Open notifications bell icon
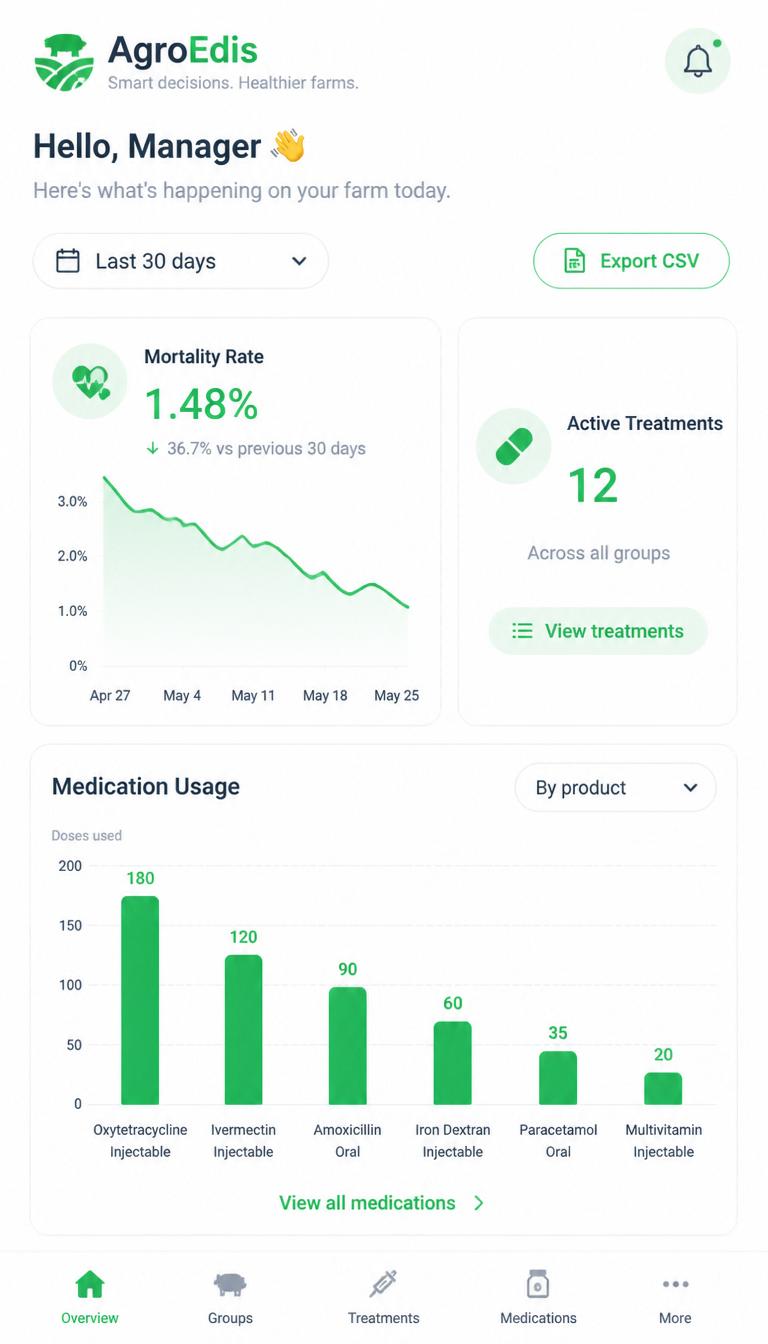 698,61
